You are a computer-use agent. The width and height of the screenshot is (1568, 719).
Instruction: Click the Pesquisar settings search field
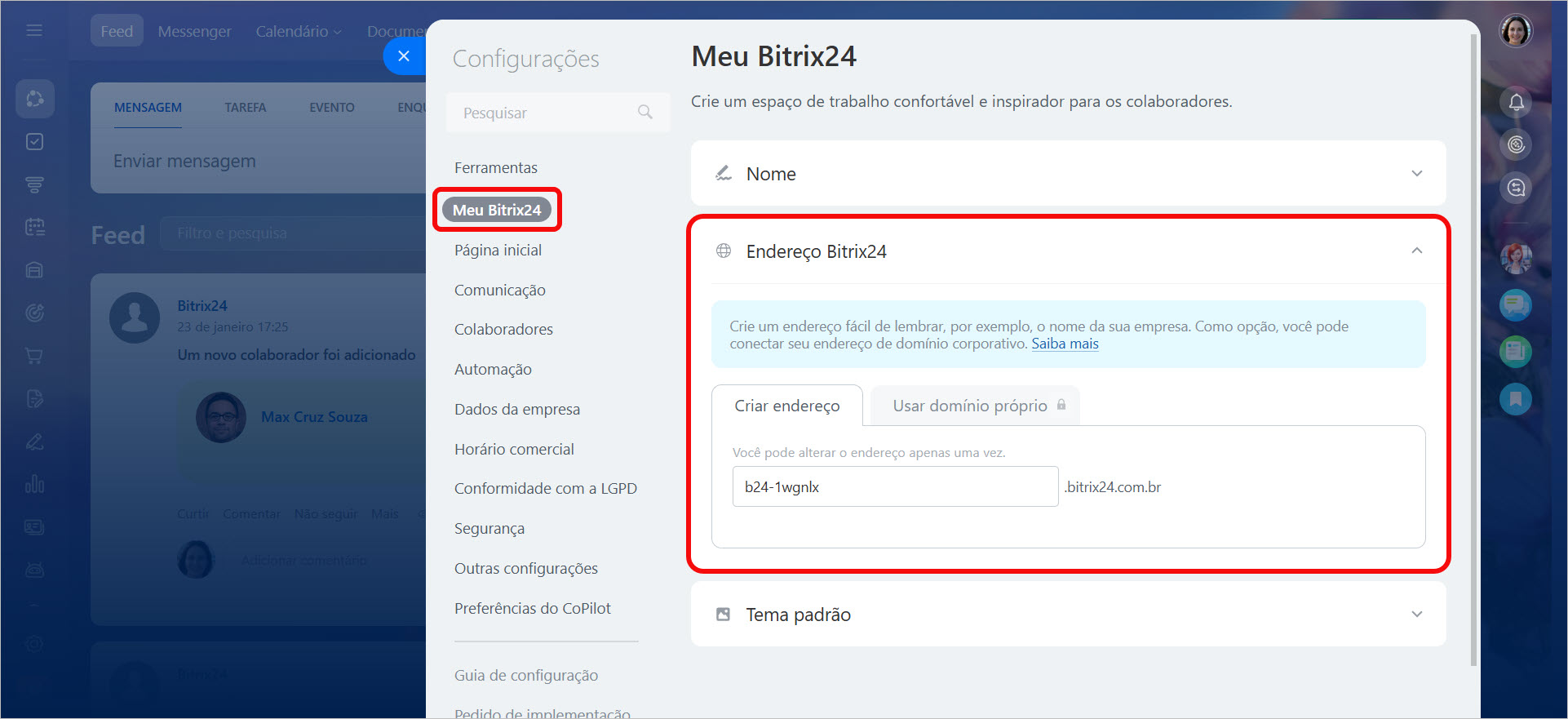(558, 113)
